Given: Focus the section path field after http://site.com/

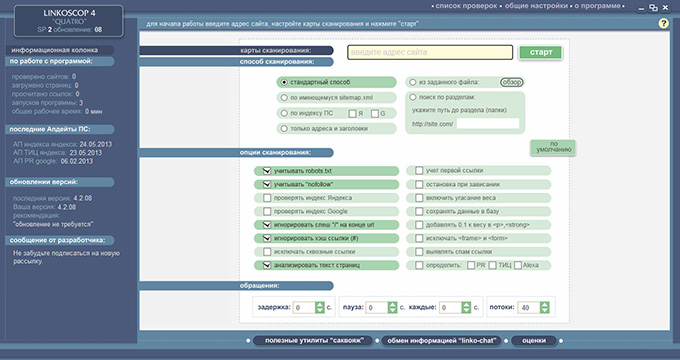Looking at the screenshot, I should [x=488, y=124].
